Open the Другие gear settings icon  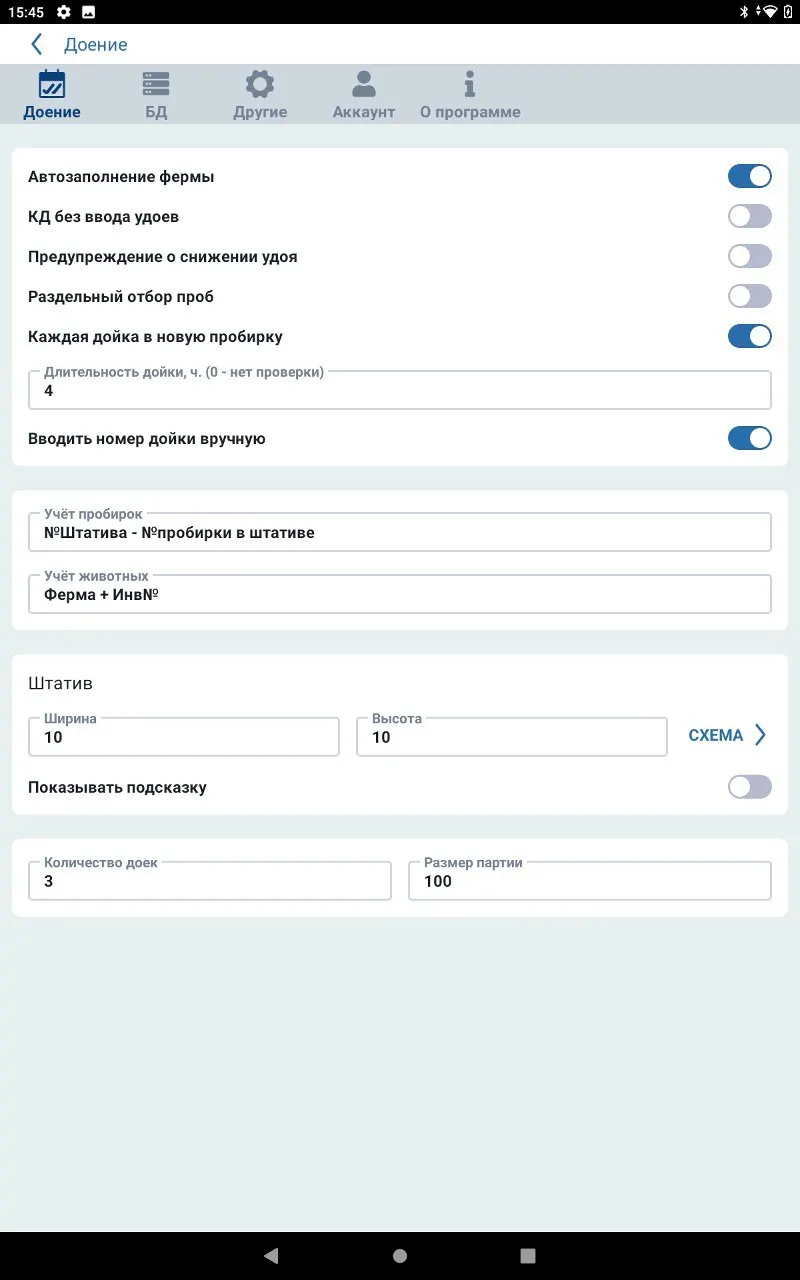click(x=260, y=84)
